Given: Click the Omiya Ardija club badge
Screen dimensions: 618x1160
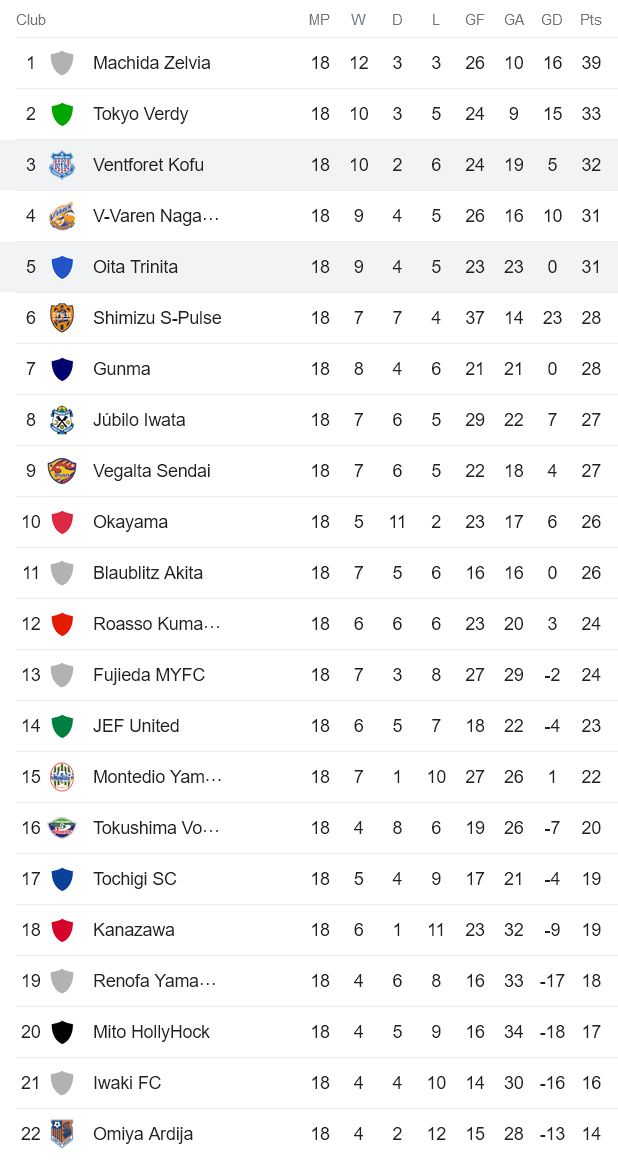Looking at the screenshot, I should click(x=62, y=1133).
